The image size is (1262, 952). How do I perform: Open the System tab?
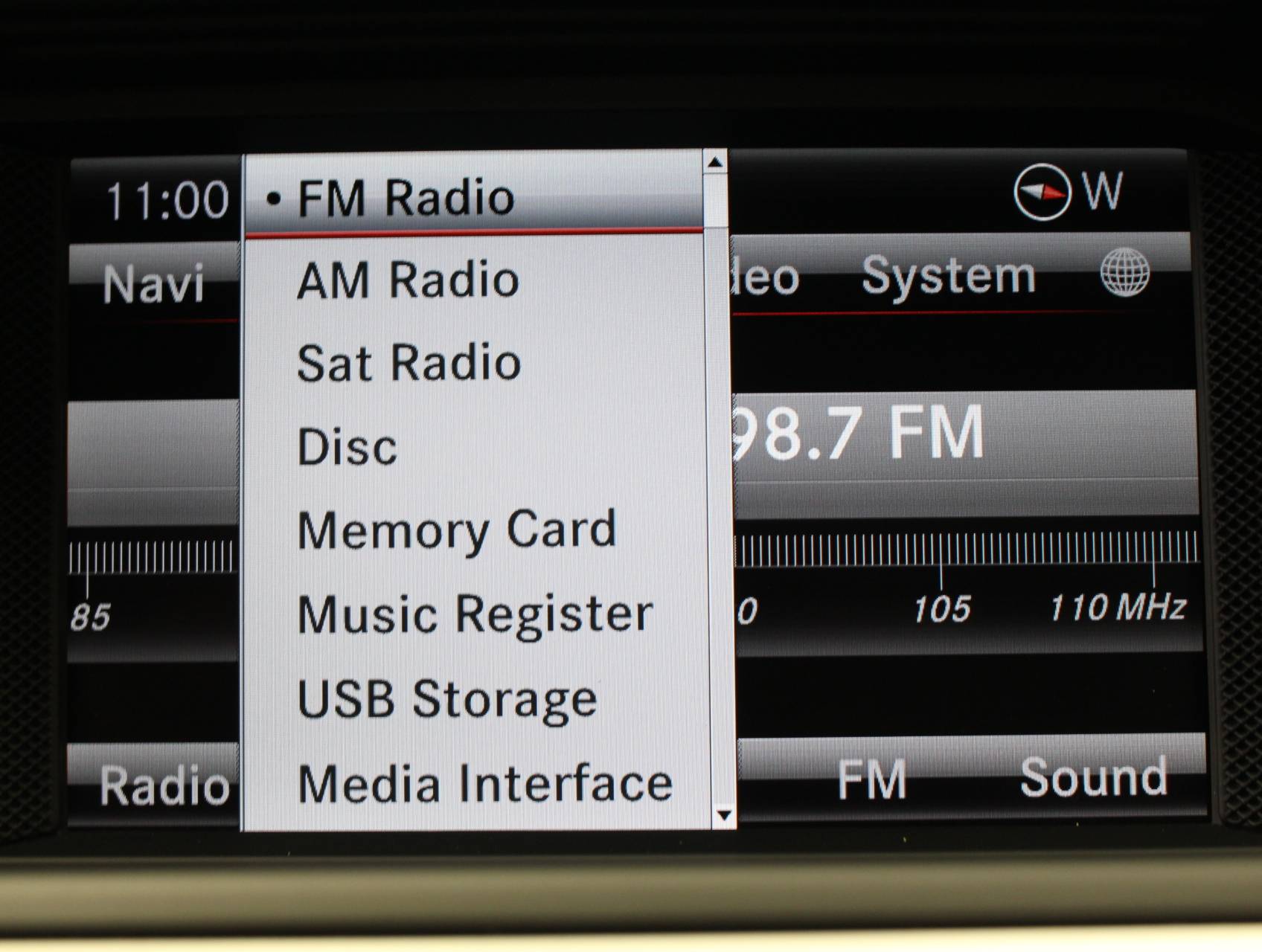tap(948, 276)
